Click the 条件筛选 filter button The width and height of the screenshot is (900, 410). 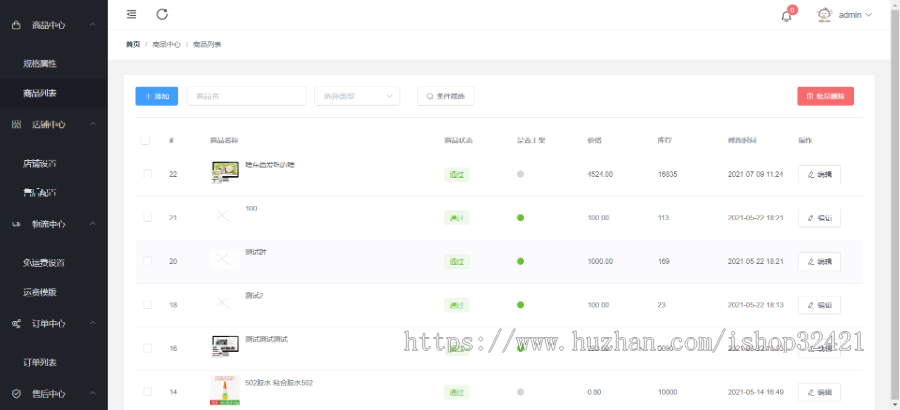[445, 96]
